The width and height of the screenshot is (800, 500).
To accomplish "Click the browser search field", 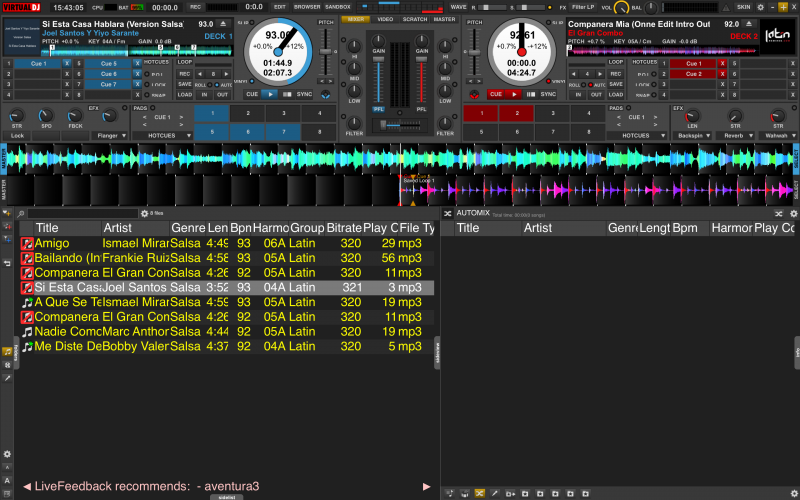I will [83, 214].
